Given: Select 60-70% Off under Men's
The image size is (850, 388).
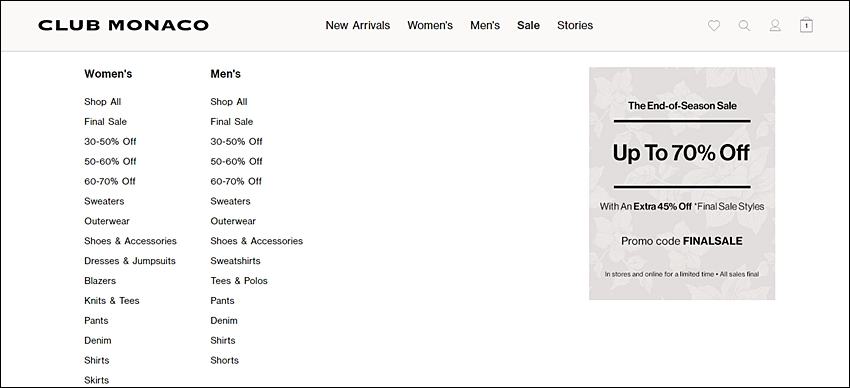Looking at the screenshot, I should (x=236, y=182).
